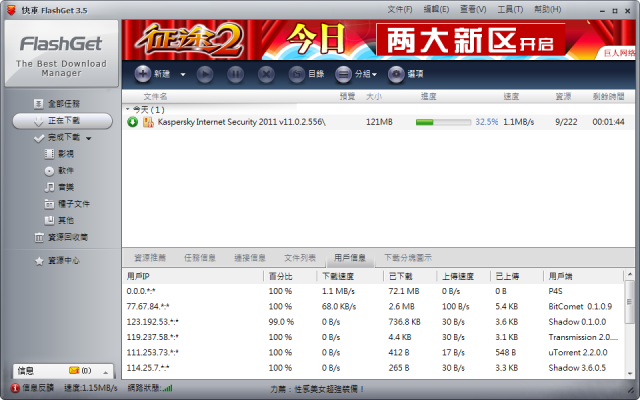Image resolution: width=640 pixels, height=400 pixels.
Task: Click peer list scrollbar up arrow
Action: click(x=630, y=274)
